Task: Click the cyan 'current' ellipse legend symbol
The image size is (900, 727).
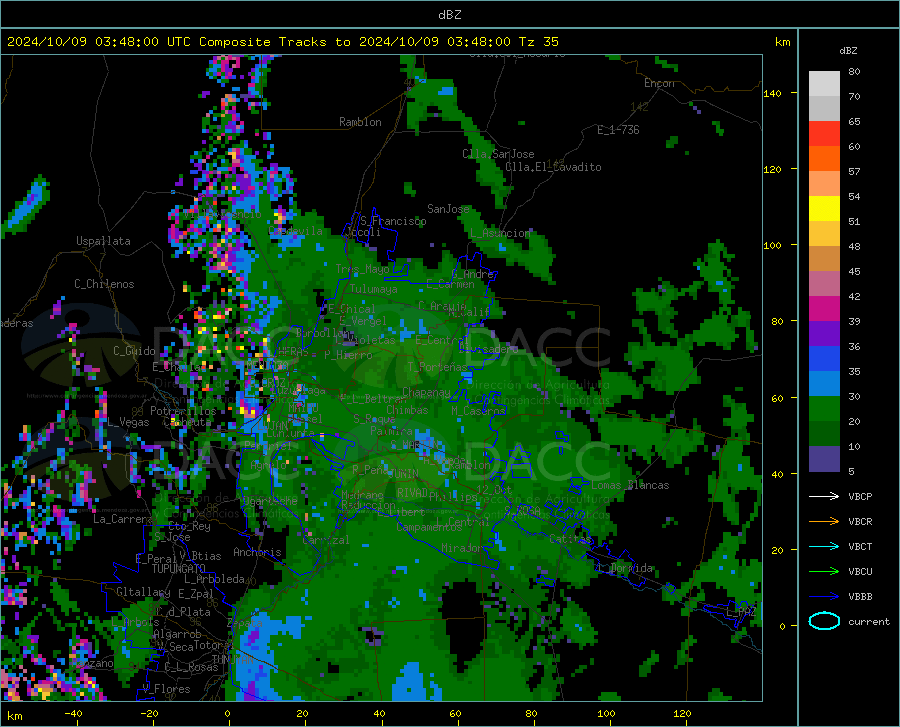Action: 824,621
